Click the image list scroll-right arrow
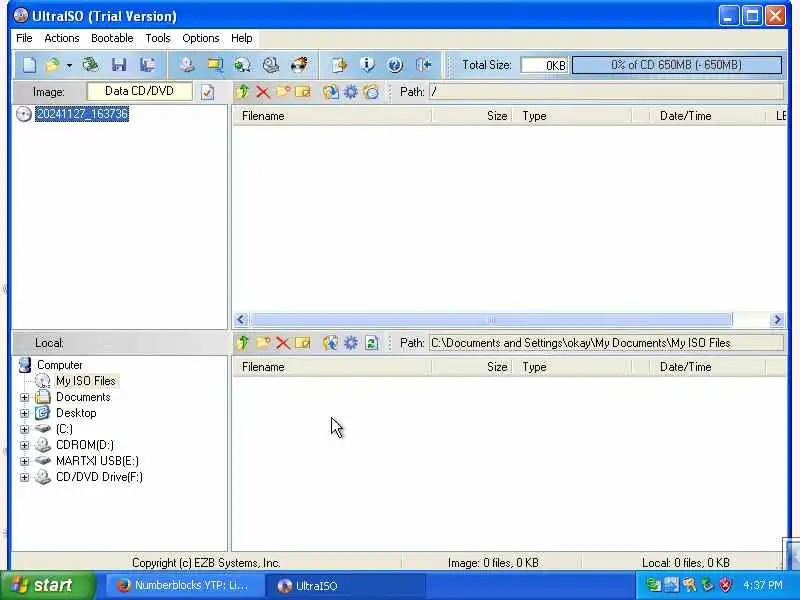Screen dimensions: 800x600 [777, 320]
